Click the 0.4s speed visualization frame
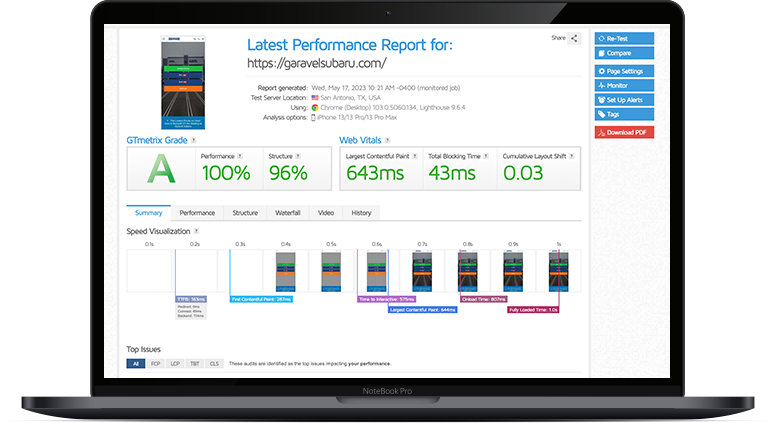 pyautogui.click(x=286, y=271)
